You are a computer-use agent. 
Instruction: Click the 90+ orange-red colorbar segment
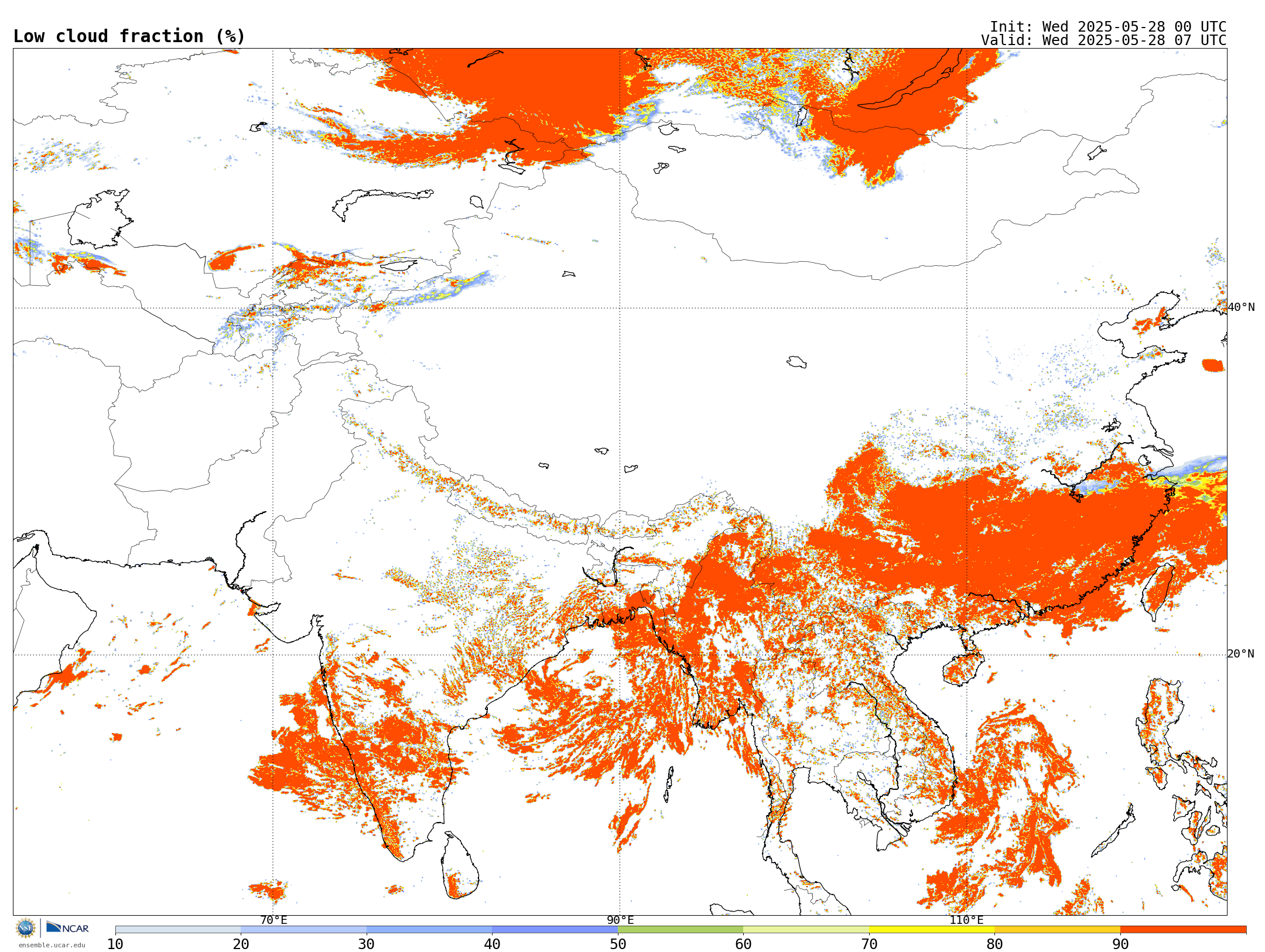click(1183, 930)
